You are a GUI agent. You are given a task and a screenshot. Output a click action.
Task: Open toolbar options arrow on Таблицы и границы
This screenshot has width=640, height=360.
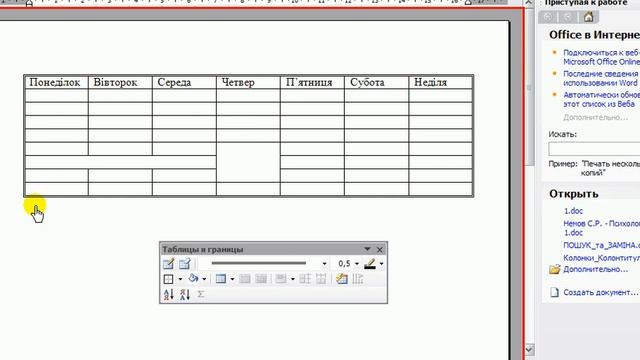[x=367, y=249]
